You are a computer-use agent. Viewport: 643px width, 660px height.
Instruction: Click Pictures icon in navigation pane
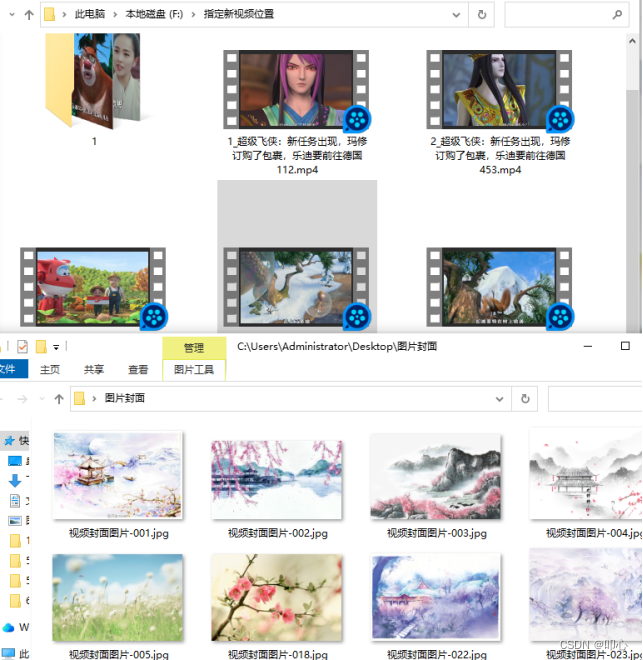15,521
